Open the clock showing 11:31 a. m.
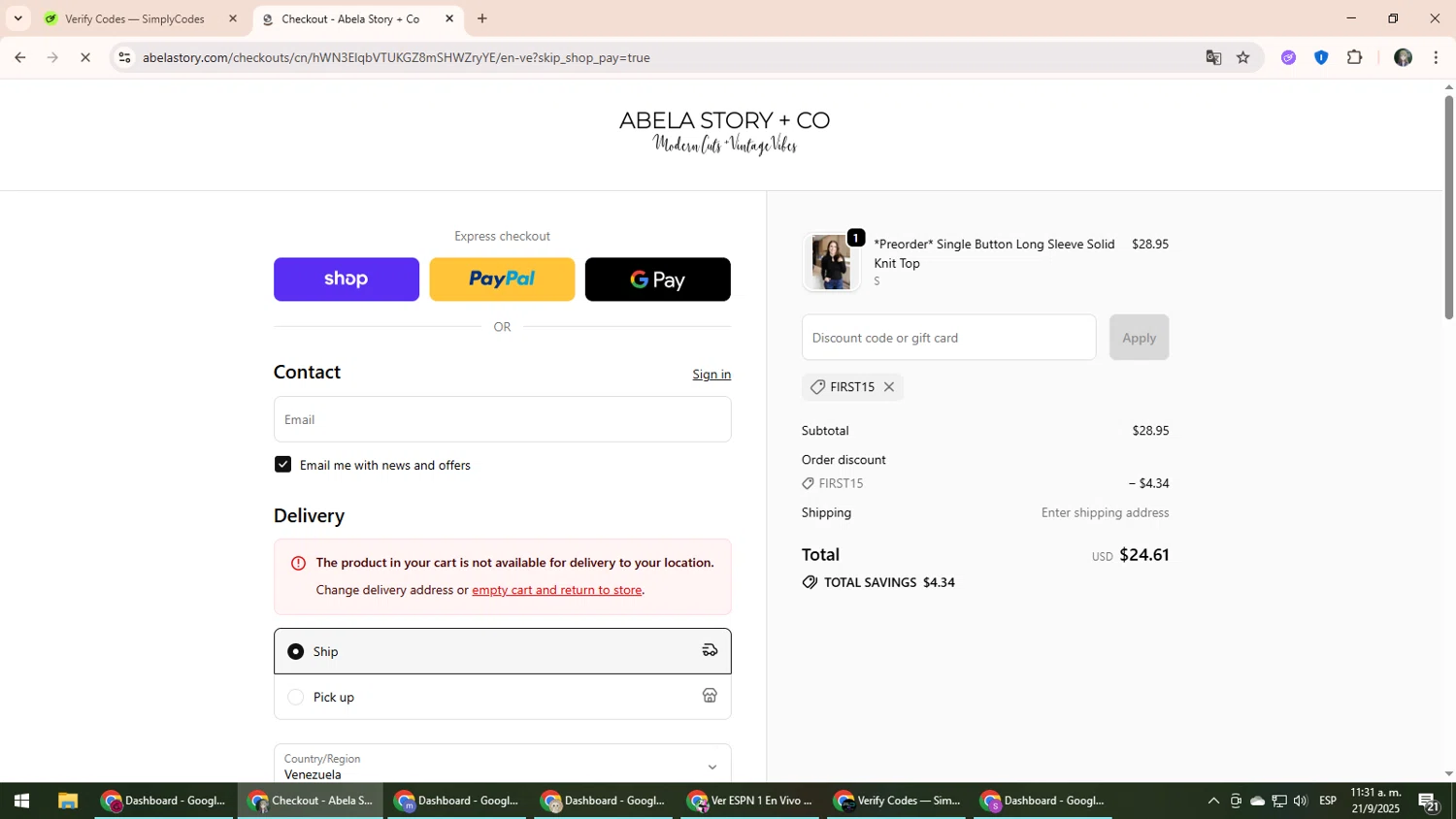This screenshot has height=819, width=1456. pos(1375,801)
